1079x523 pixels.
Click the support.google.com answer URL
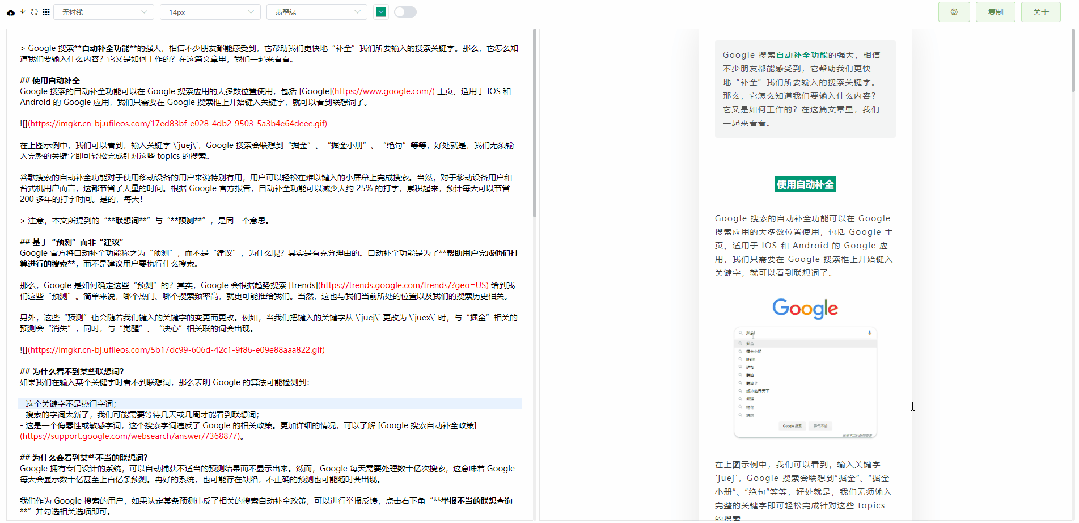(131, 436)
